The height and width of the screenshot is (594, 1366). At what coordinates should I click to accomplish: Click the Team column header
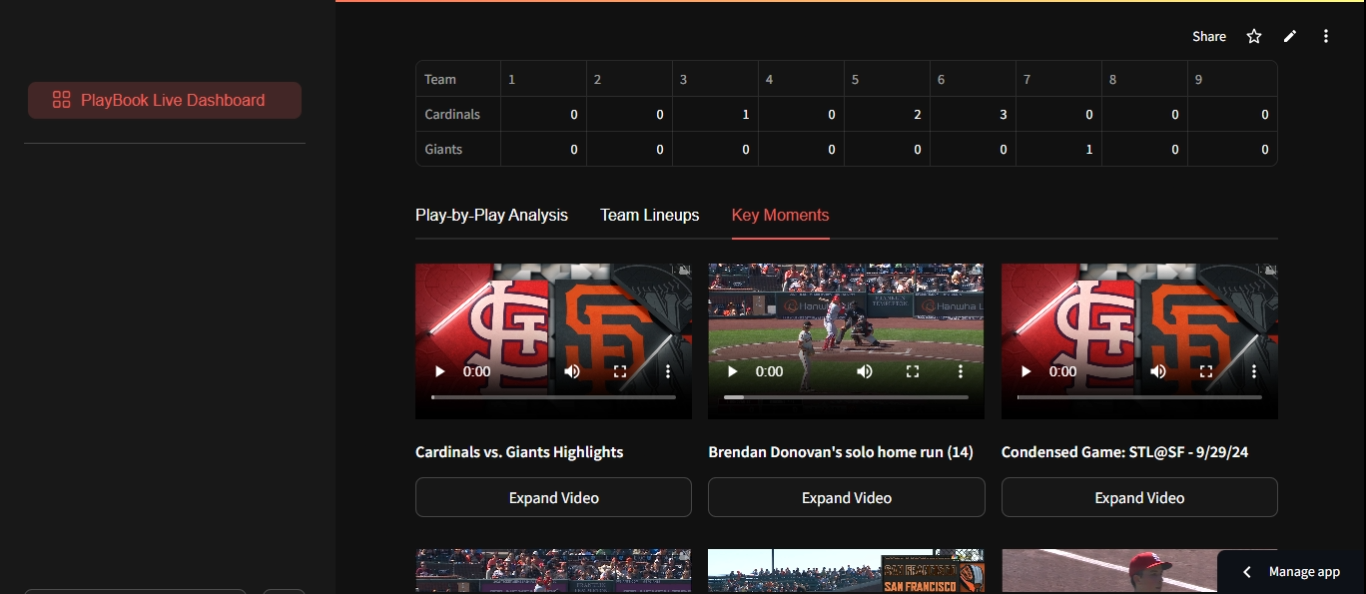(458, 79)
